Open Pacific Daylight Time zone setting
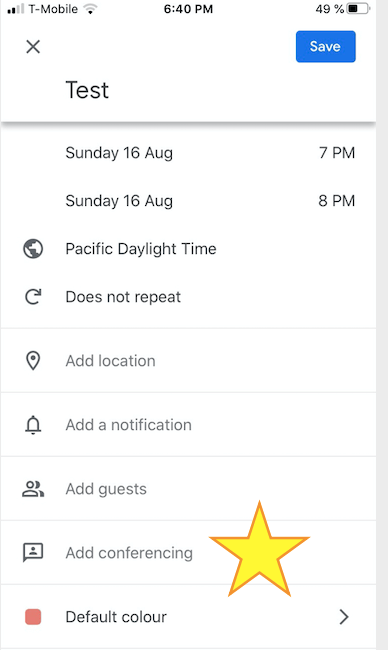The width and height of the screenshot is (388, 650). [x=141, y=249]
